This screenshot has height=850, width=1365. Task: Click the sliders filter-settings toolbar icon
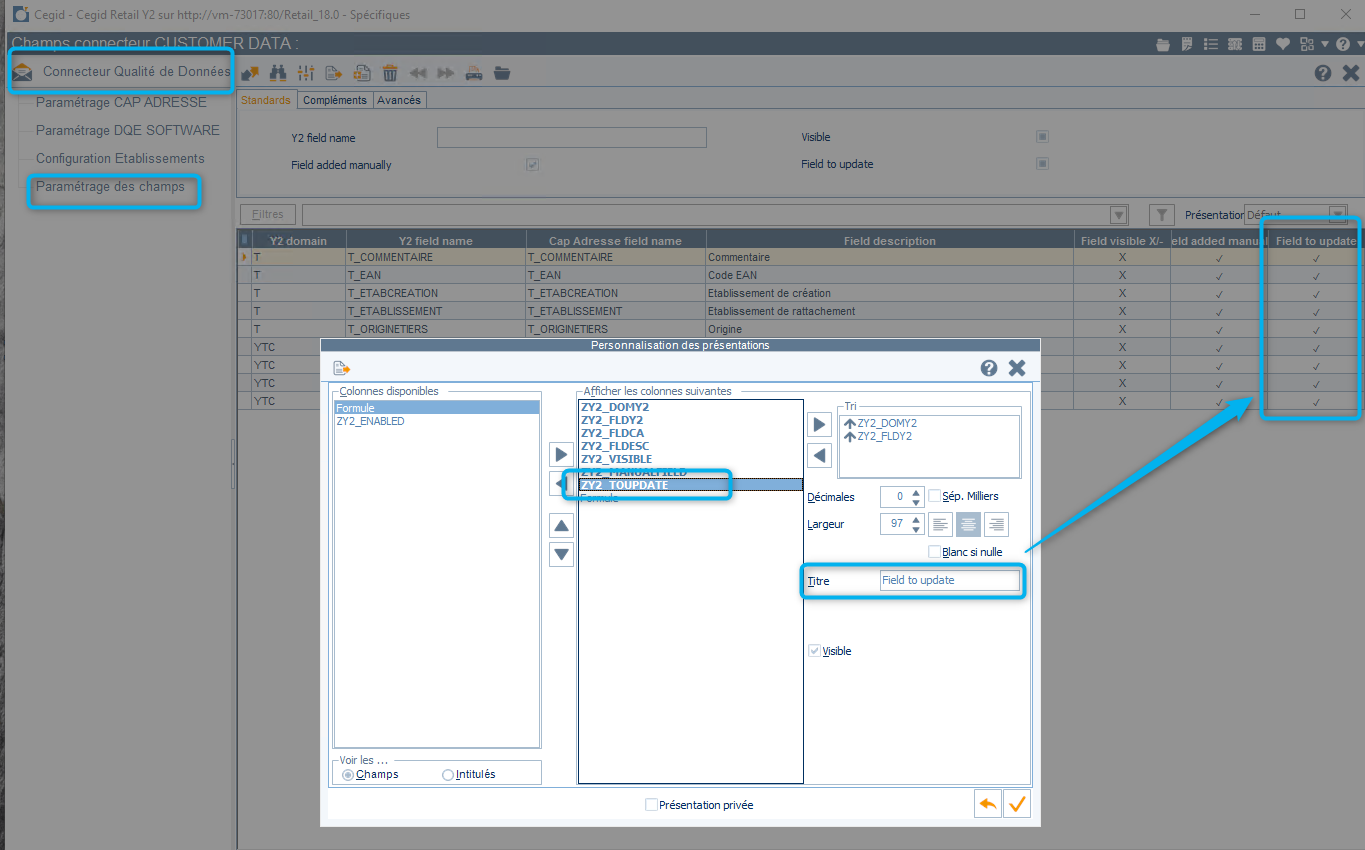click(307, 73)
